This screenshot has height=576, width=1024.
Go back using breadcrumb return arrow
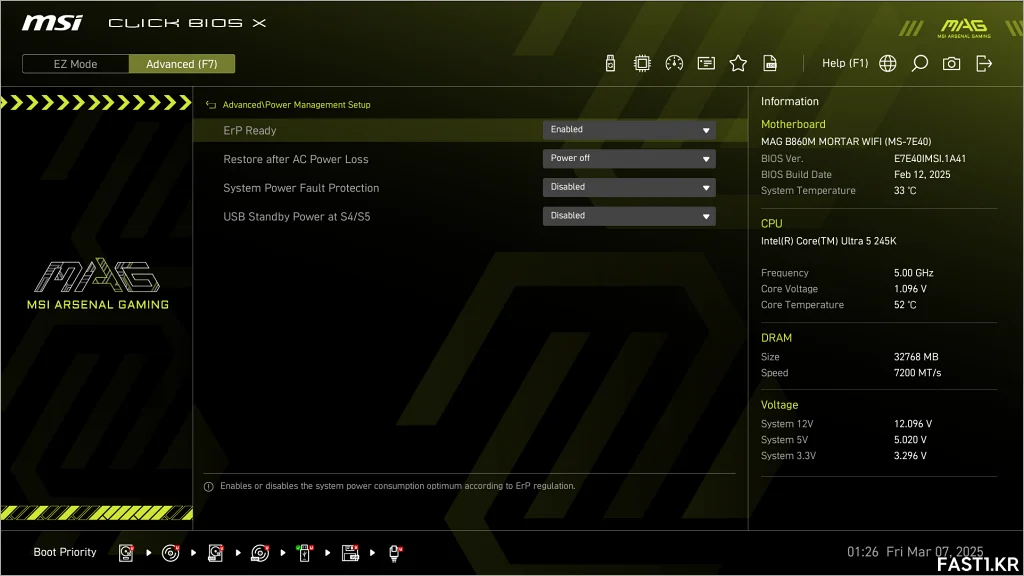pyautogui.click(x=210, y=104)
